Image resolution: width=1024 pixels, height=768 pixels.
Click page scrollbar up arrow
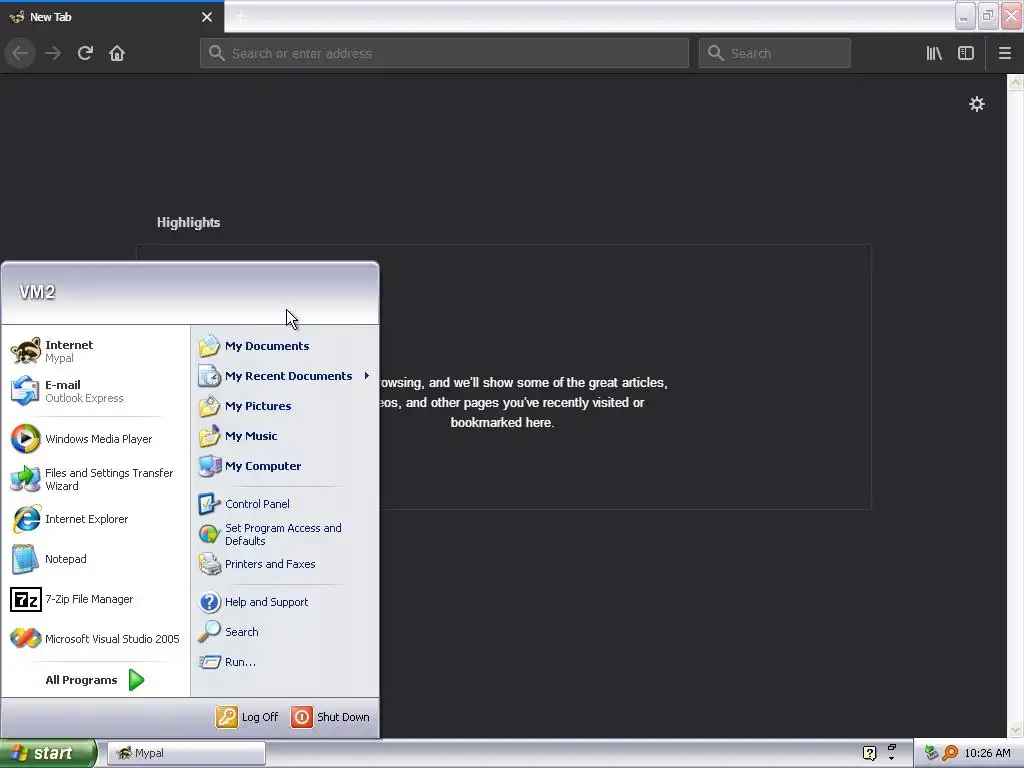[x=1015, y=82]
